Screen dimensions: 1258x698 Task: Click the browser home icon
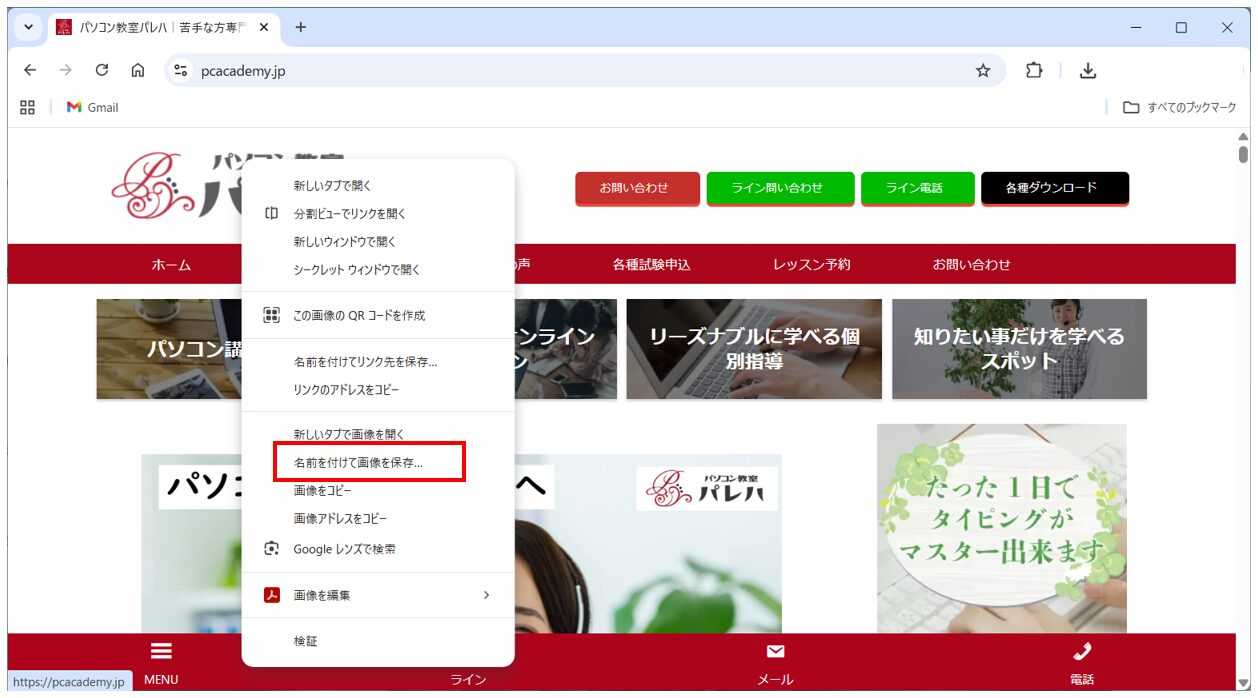138,70
